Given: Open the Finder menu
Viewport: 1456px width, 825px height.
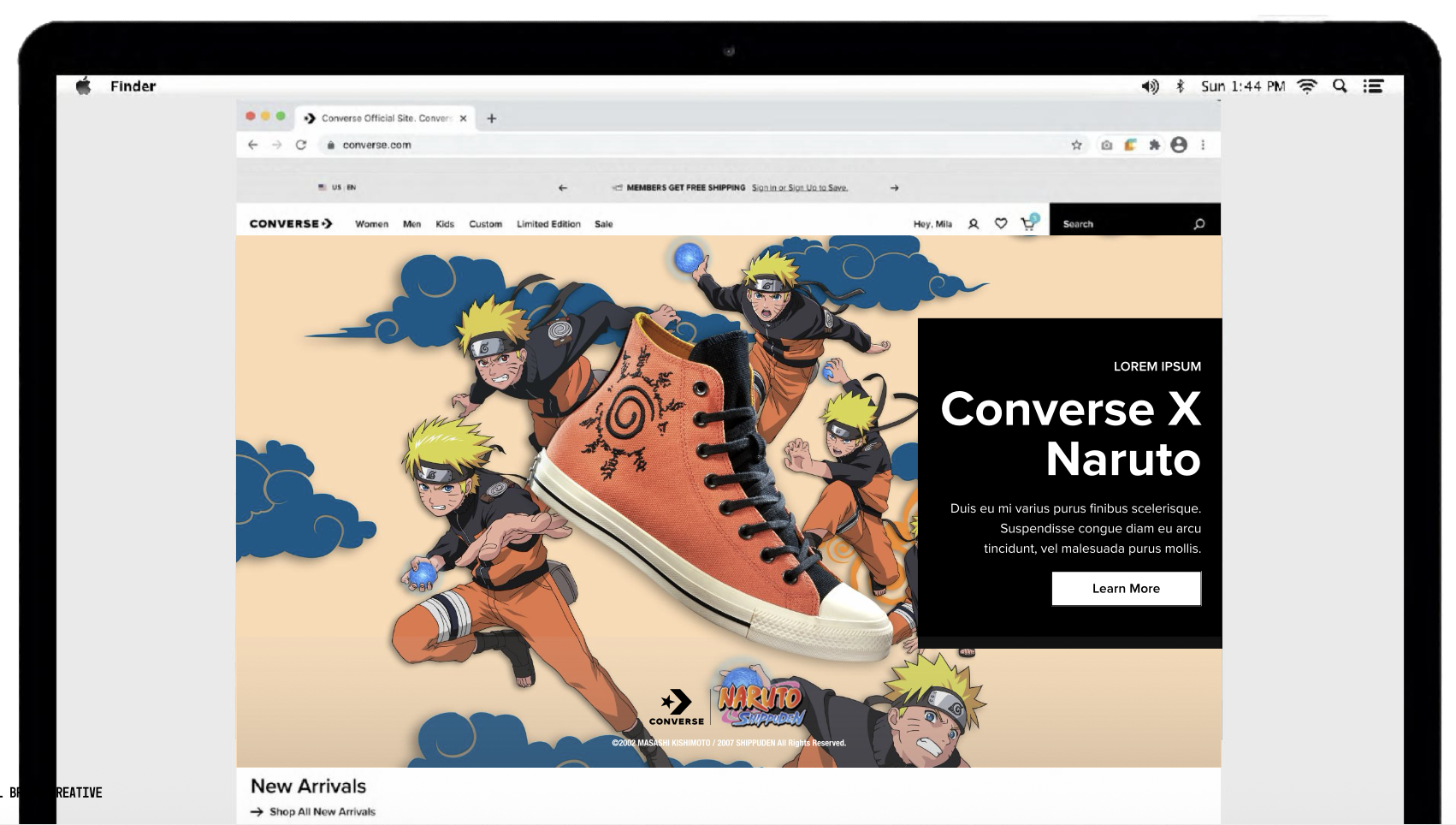Looking at the screenshot, I should 133,86.
